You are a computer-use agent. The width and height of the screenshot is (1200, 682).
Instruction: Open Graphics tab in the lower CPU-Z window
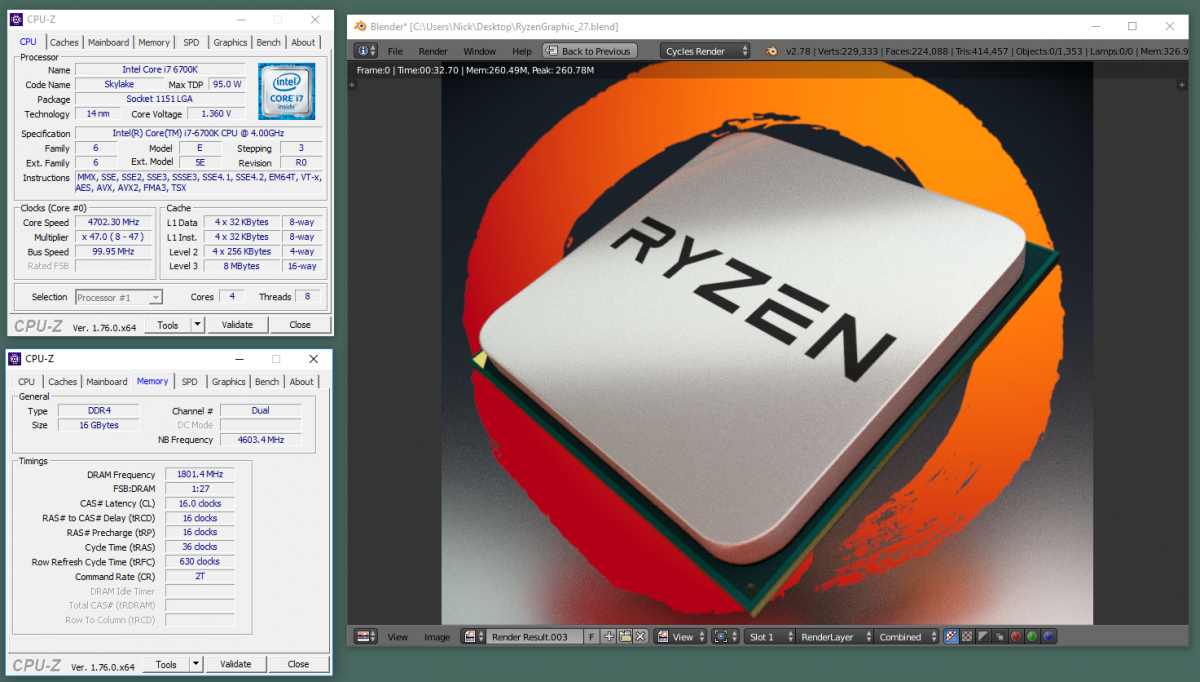coord(228,382)
